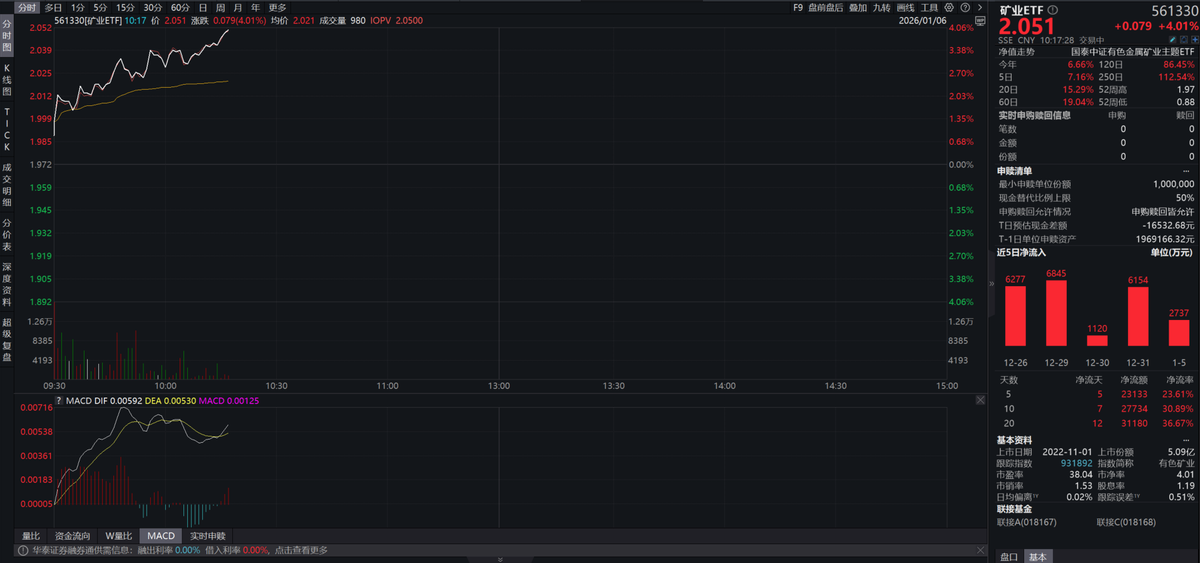Switch to the 5分 minute chart
1200x563 pixels.
coord(101,7)
